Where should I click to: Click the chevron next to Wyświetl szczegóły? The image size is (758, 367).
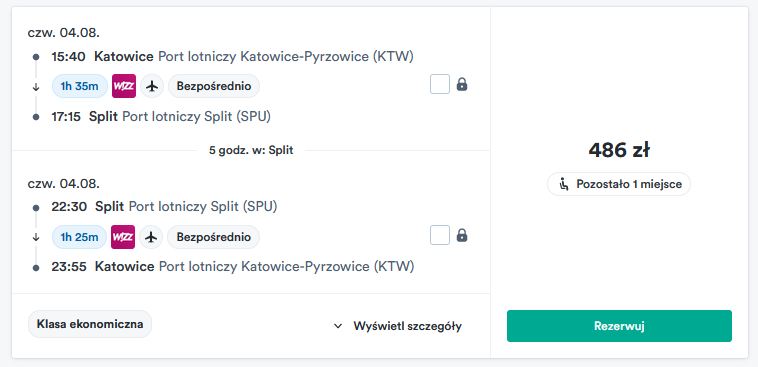click(338, 326)
